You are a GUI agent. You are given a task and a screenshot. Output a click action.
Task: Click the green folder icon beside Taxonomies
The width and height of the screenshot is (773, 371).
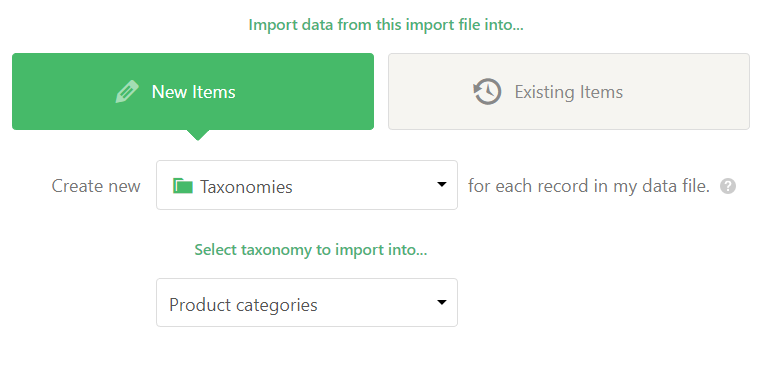[x=183, y=186]
